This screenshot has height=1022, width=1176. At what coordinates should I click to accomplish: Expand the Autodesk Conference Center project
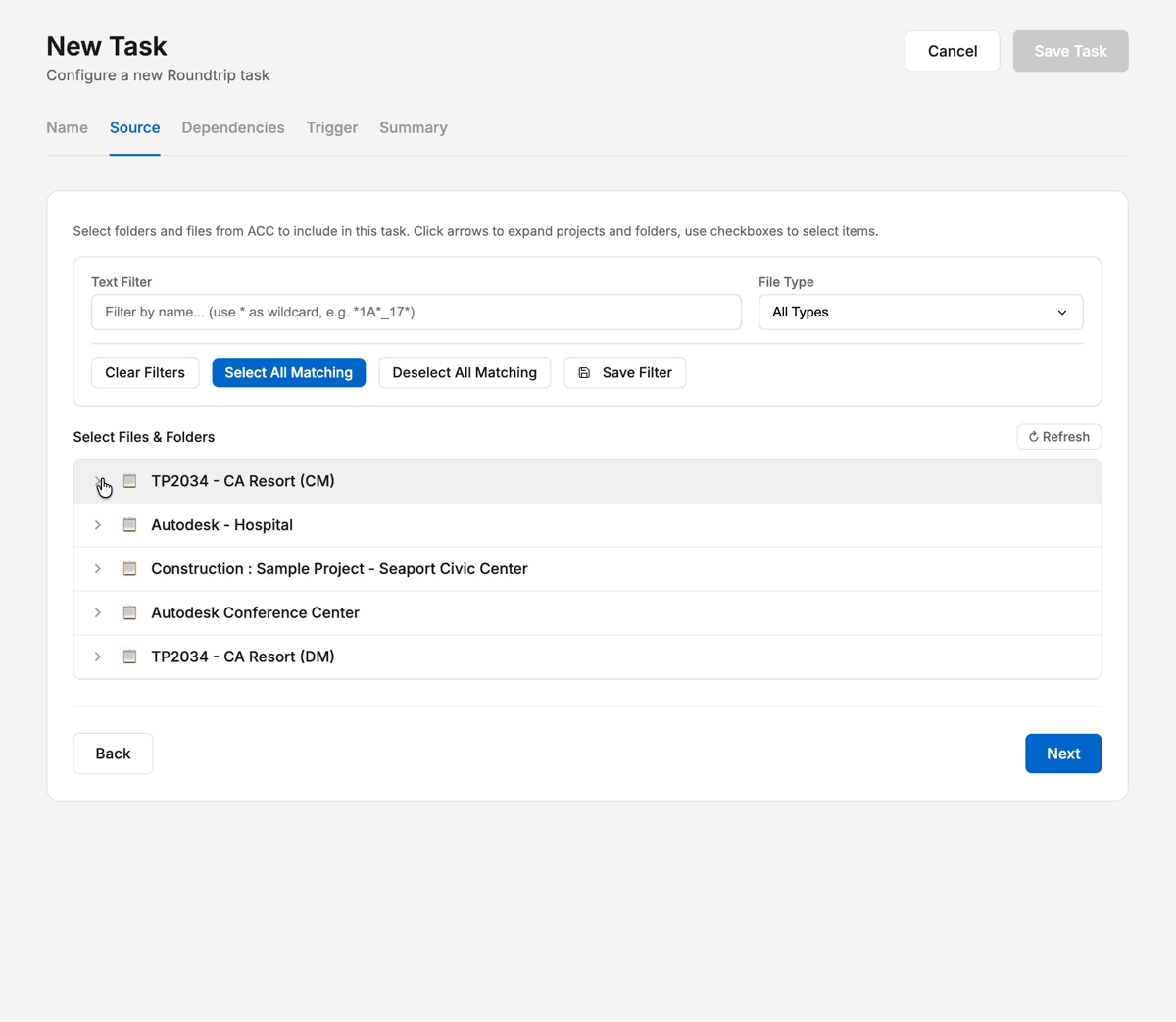(98, 613)
